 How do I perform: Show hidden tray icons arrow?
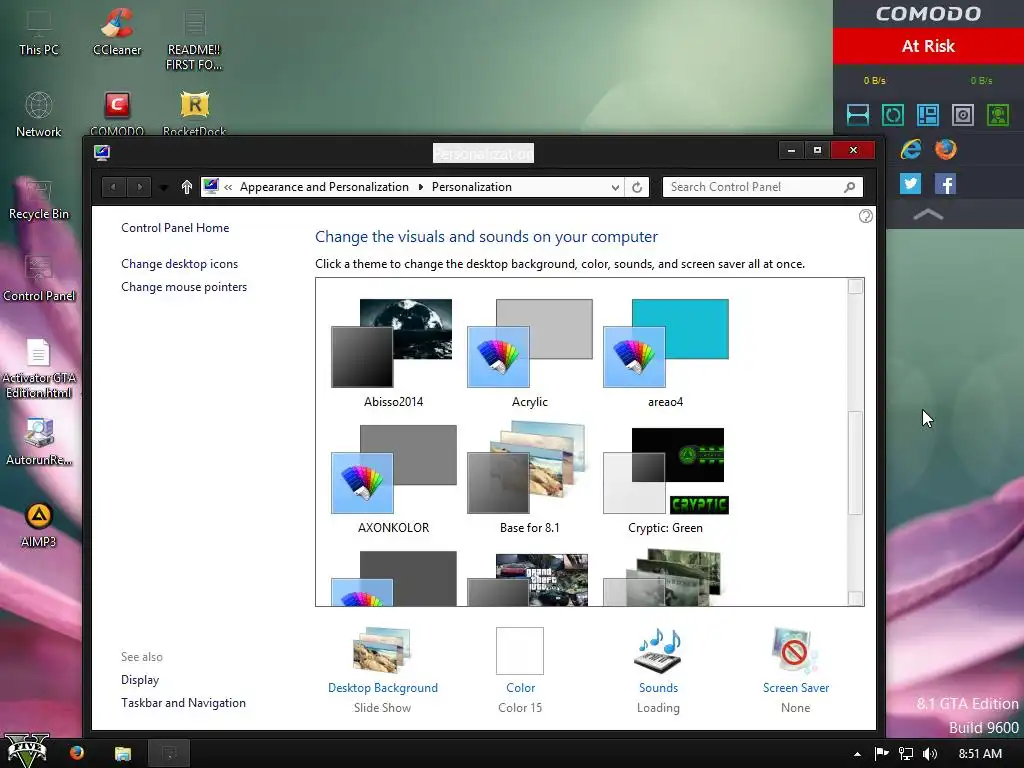tap(857, 754)
